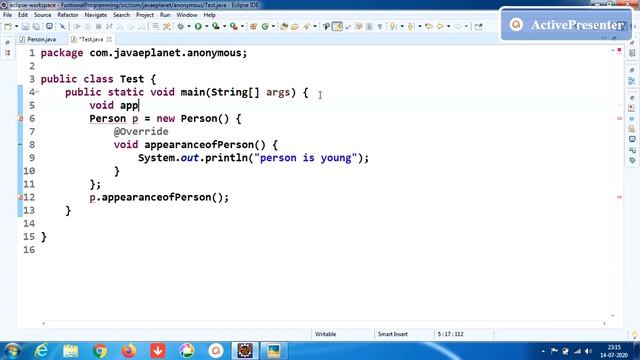This screenshot has width=640, height=360.
Task: Click the line 12 error mark in overview ruler
Action: point(619,197)
